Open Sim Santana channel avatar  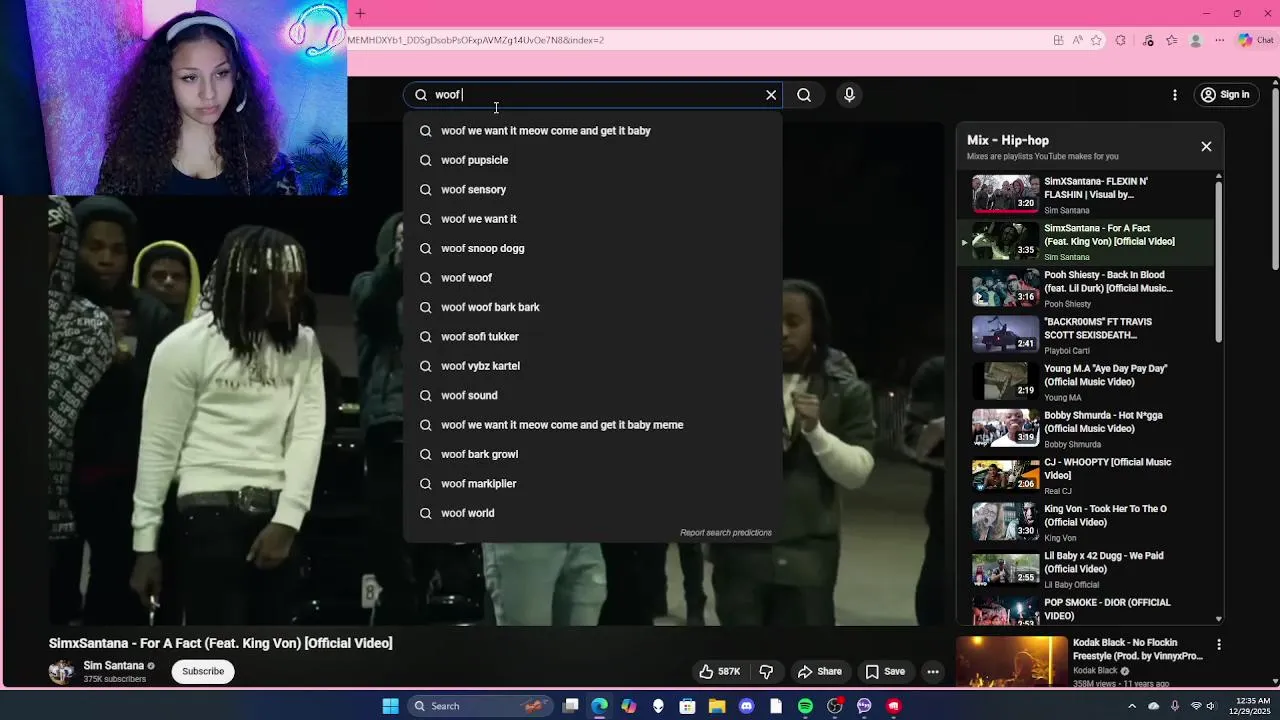[61, 671]
